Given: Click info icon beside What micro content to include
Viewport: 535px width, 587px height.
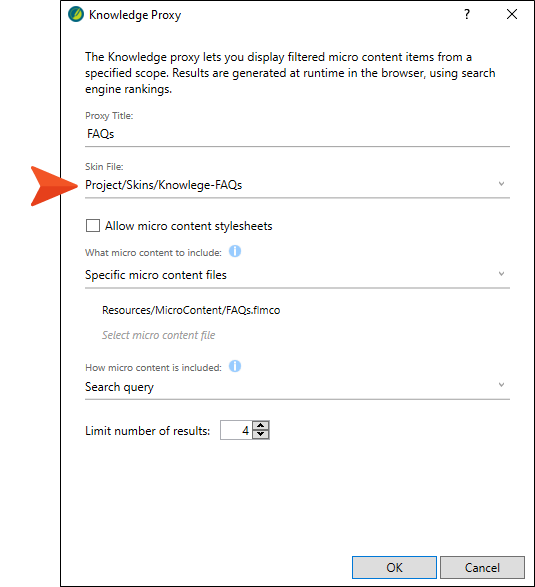Looking at the screenshot, I should click(x=235, y=251).
